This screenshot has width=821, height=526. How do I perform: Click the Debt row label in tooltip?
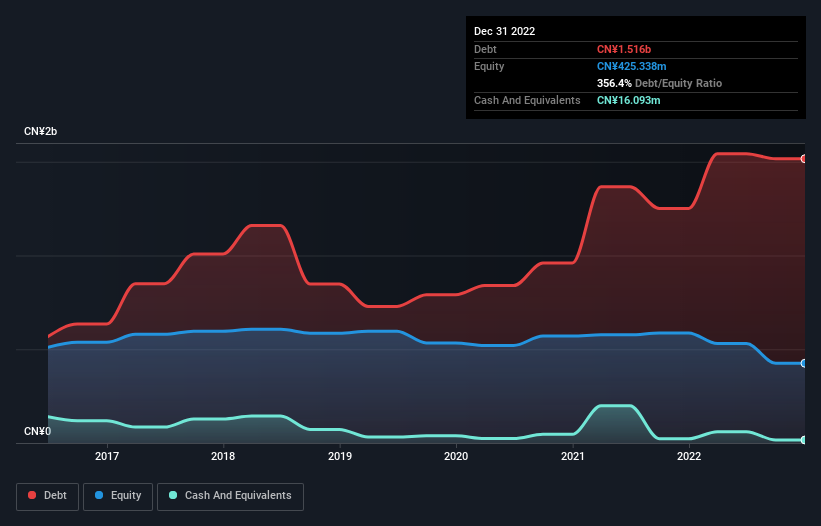pyautogui.click(x=485, y=49)
